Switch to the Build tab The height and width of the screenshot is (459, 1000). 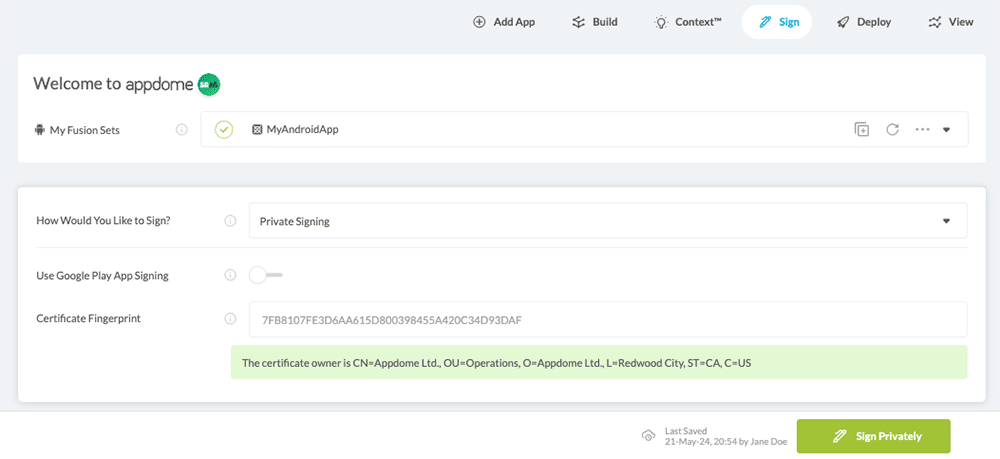[x=594, y=22]
